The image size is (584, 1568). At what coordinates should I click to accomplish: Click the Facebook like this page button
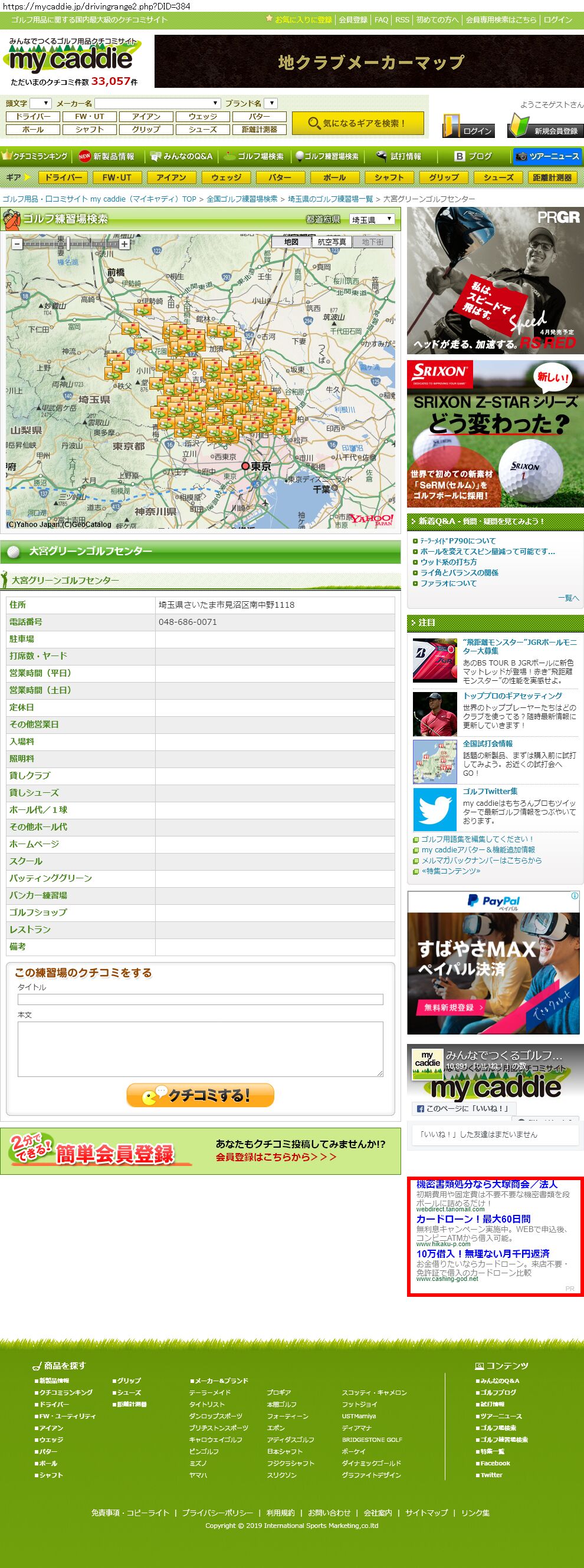[464, 1108]
